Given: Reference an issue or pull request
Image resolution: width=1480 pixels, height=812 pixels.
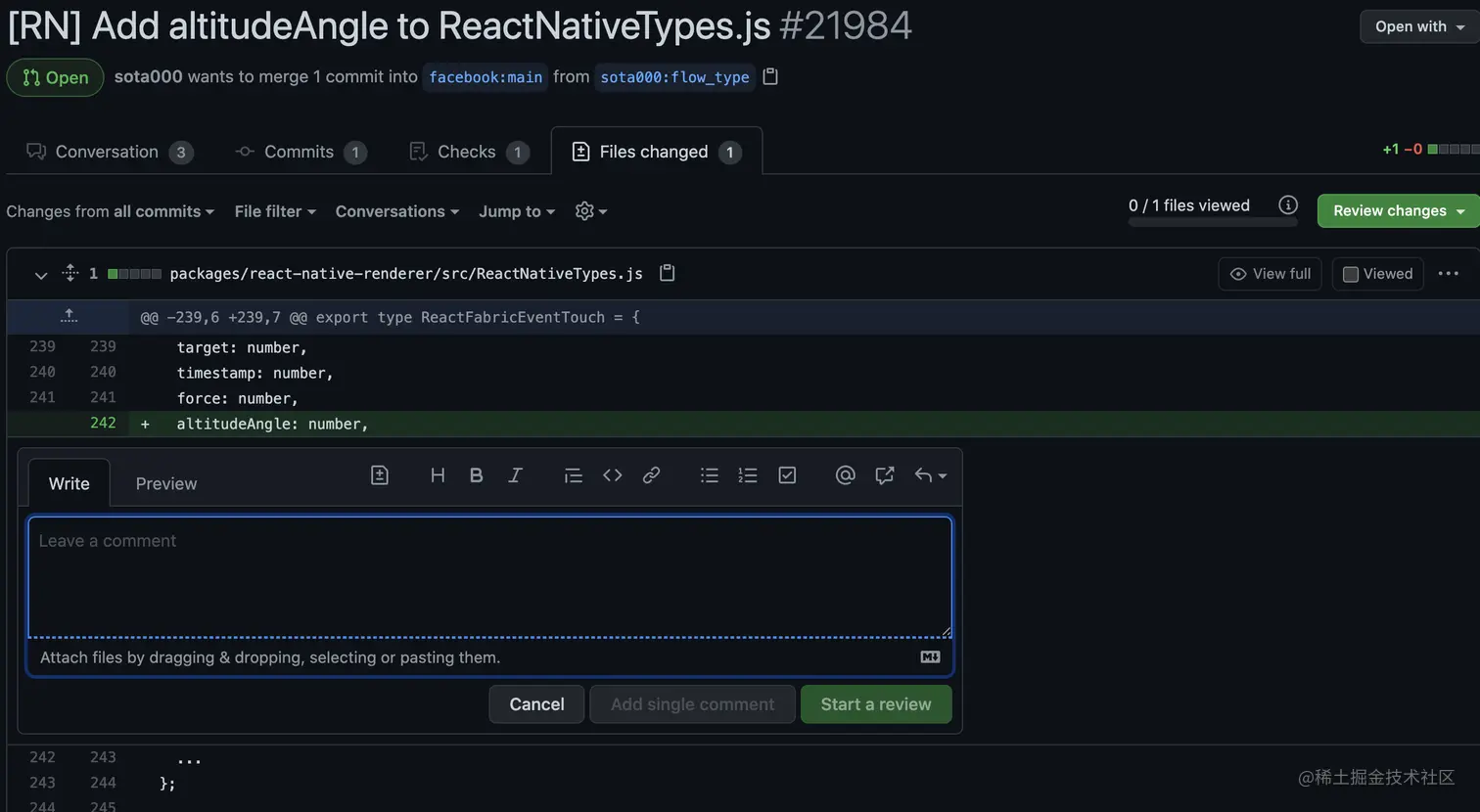Looking at the screenshot, I should [x=885, y=475].
